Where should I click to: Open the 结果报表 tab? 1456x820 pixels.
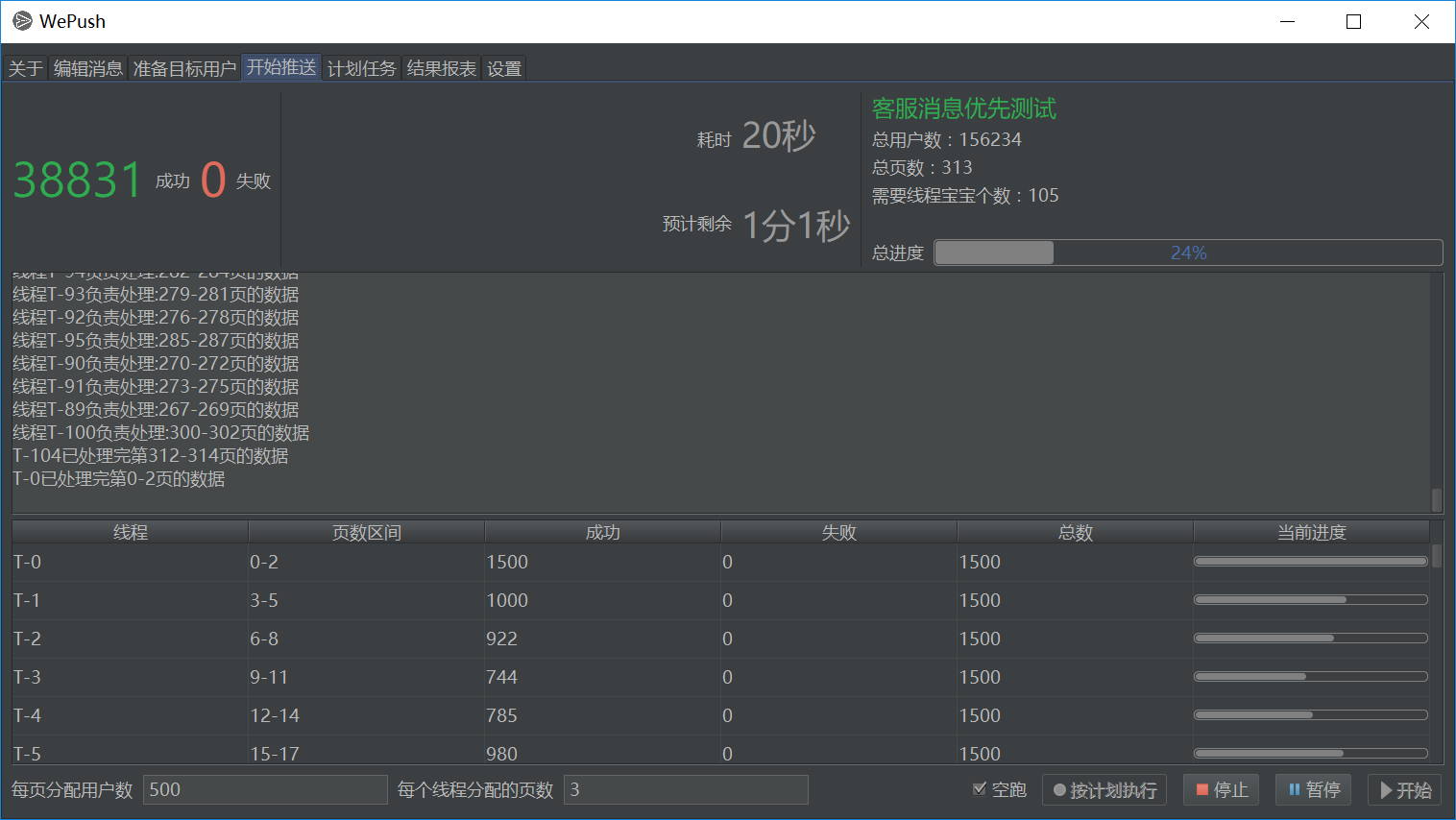[x=441, y=67]
